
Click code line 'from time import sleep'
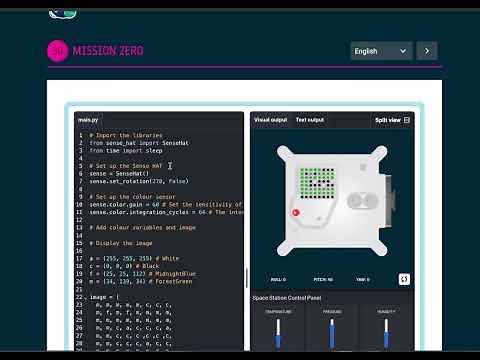[x=126, y=151]
